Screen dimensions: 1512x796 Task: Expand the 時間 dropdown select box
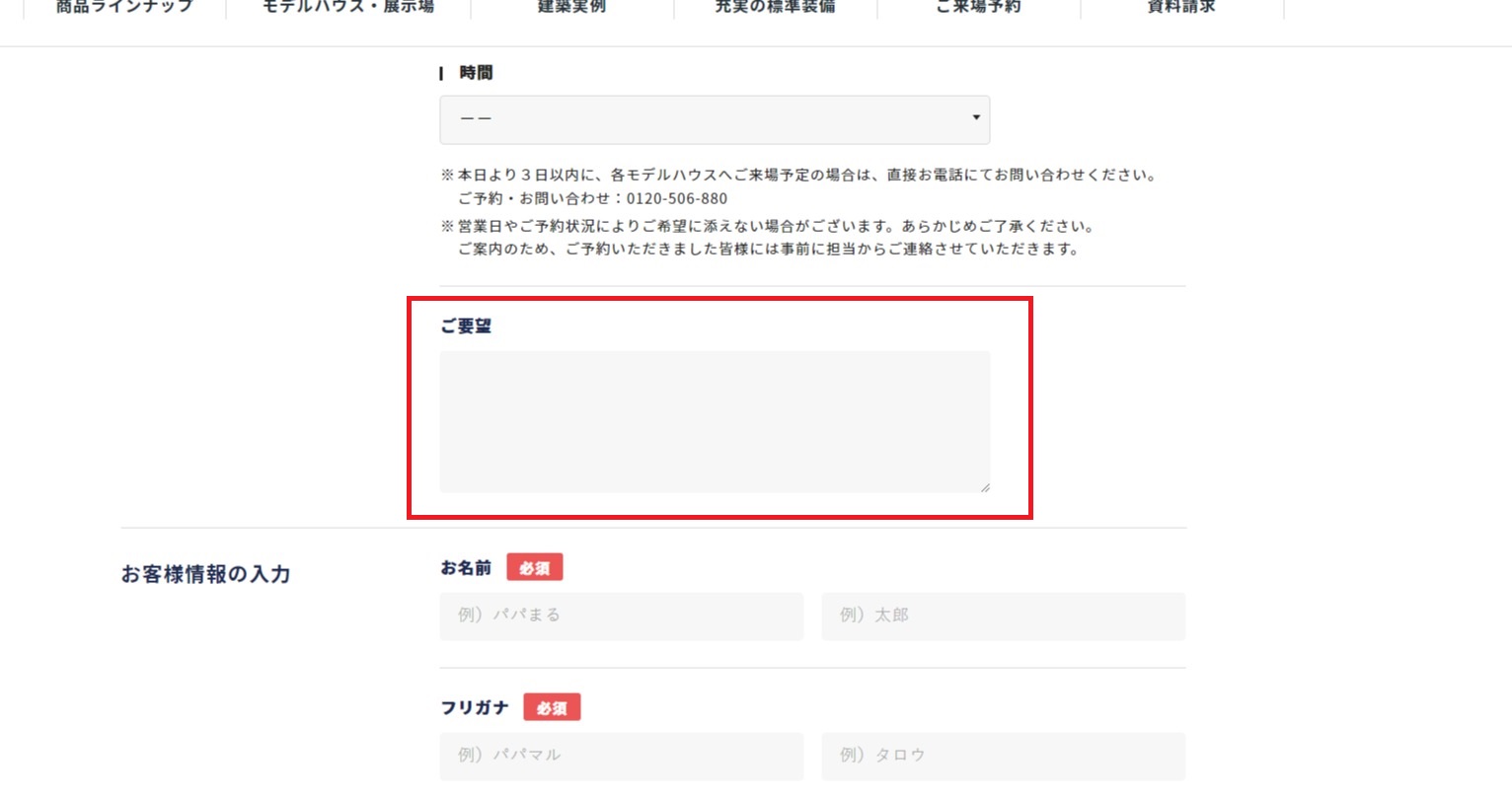pyautogui.click(x=714, y=119)
